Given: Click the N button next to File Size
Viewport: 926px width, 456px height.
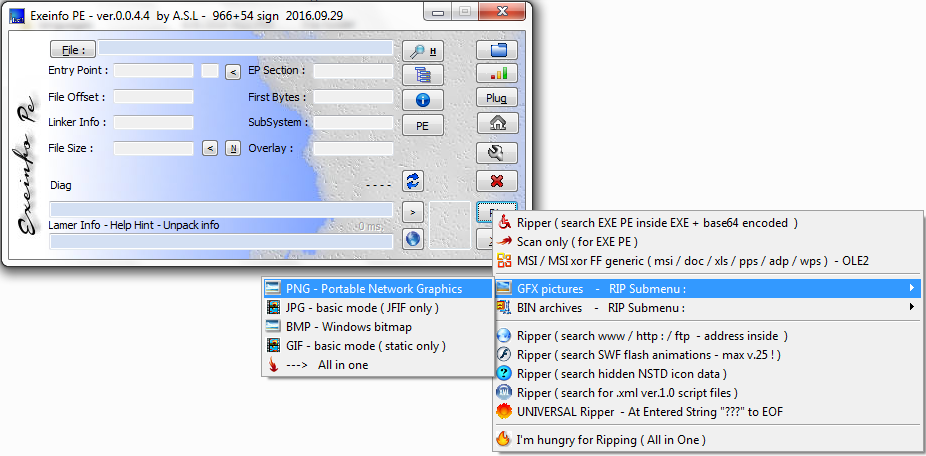Looking at the screenshot, I should pos(233,149).
